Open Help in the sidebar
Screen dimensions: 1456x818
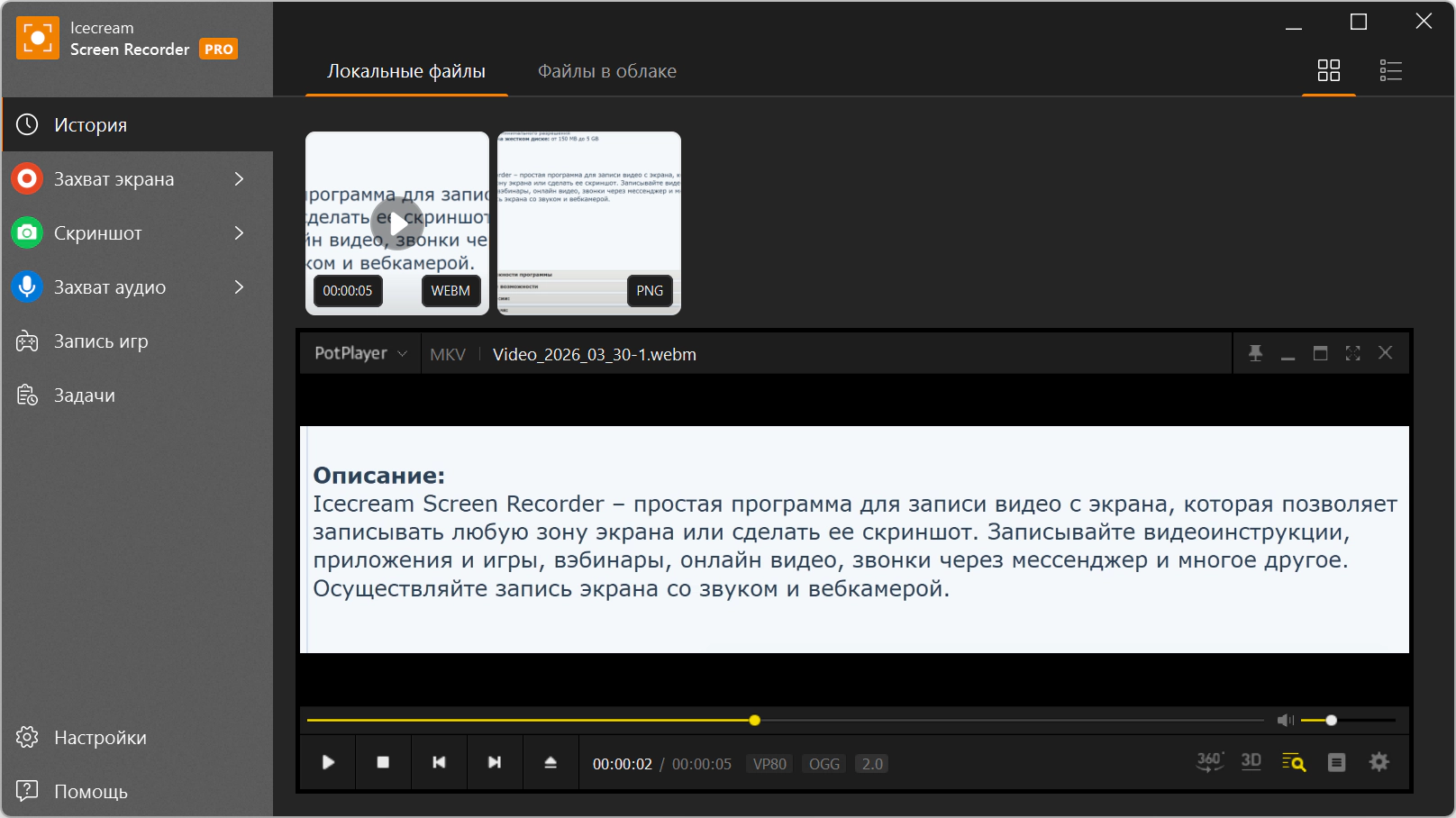click(x=138, y=791)
